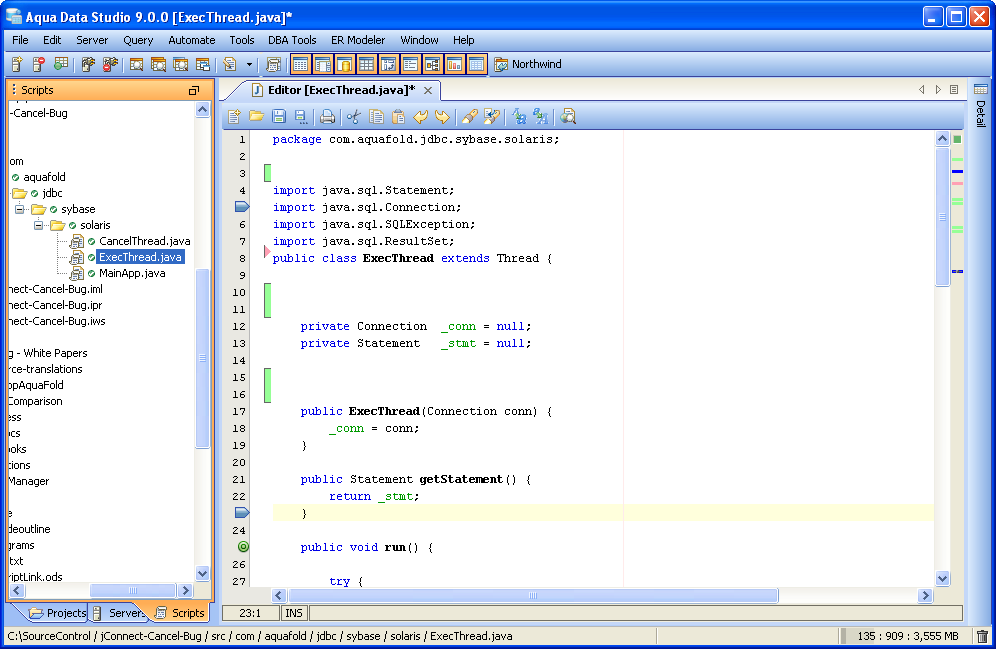Image resolution: width=996 pixels, height=649 pixels.
Task: Toggle the bookmark marker beside line 5
Action: pos(241,207)
